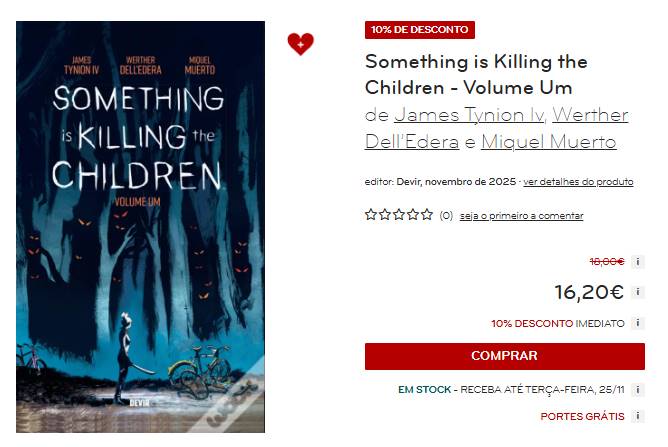Open Miquel Muerto author link

pyautogui.click(x=549, y=142)
